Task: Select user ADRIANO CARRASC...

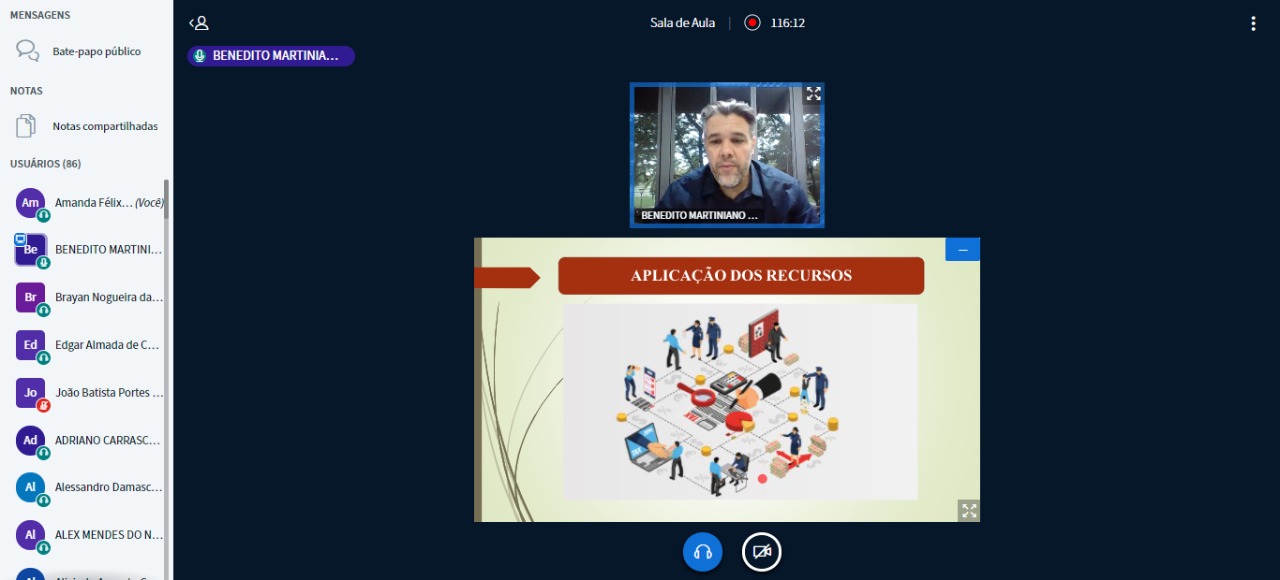Action: pos(86,440)
